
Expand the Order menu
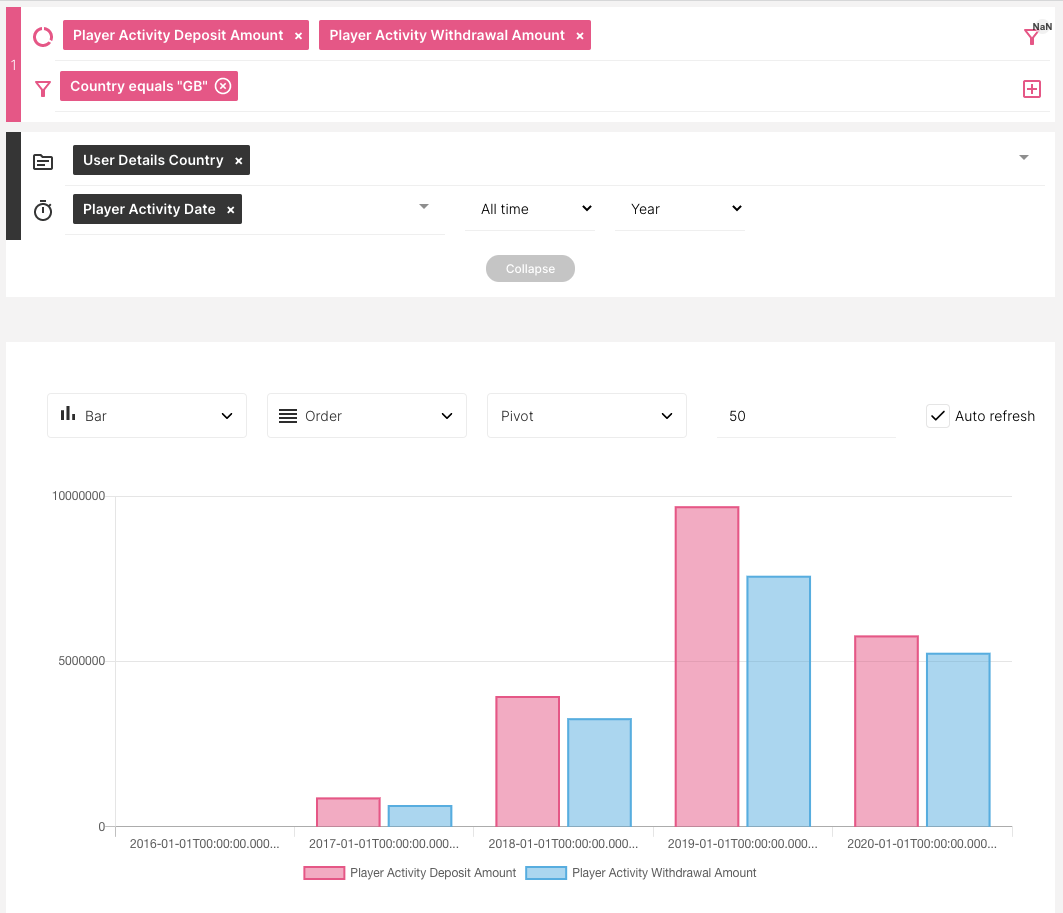[x=366, y=416]
